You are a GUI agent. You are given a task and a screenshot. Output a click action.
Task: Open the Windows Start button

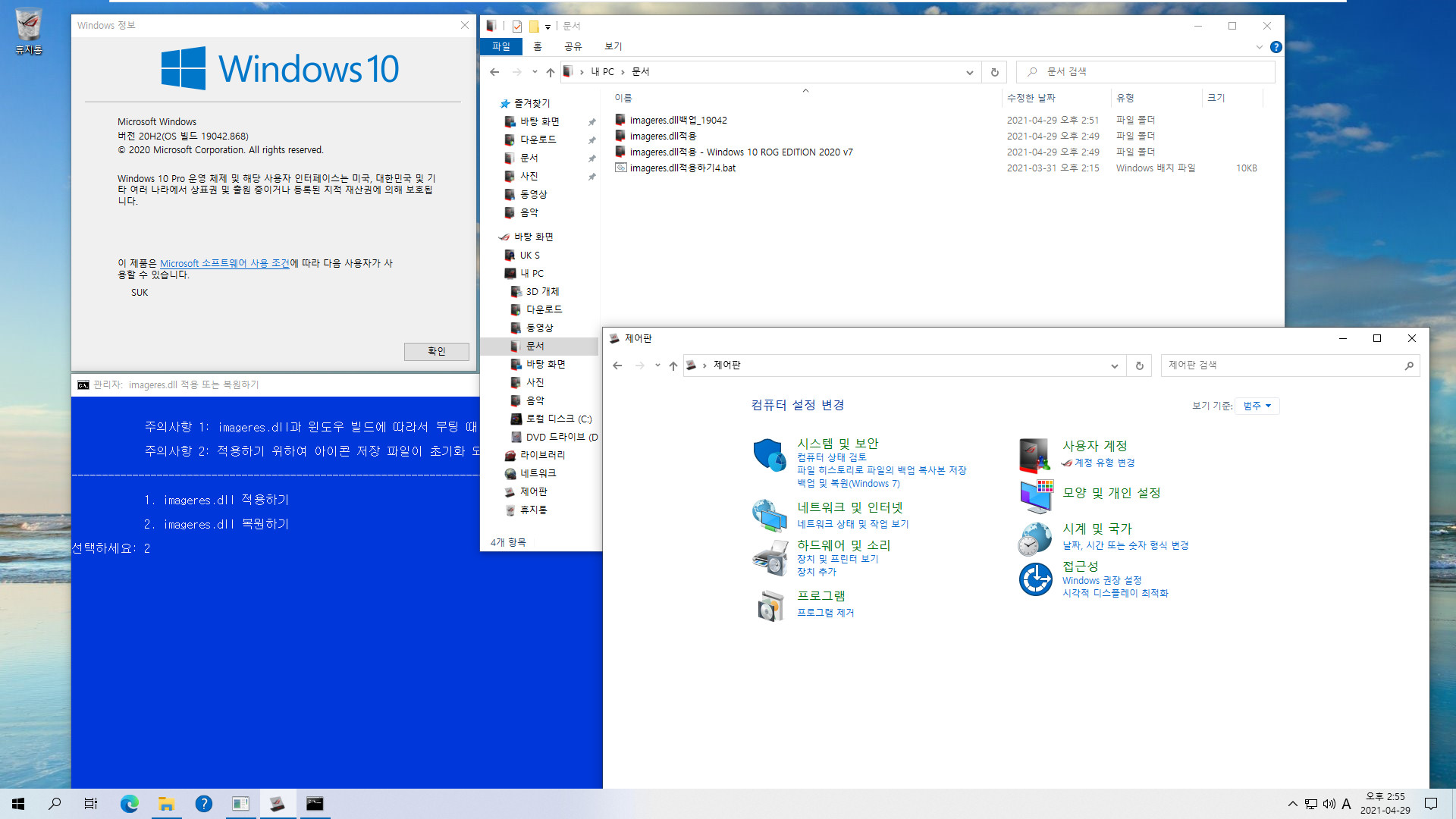18,804
